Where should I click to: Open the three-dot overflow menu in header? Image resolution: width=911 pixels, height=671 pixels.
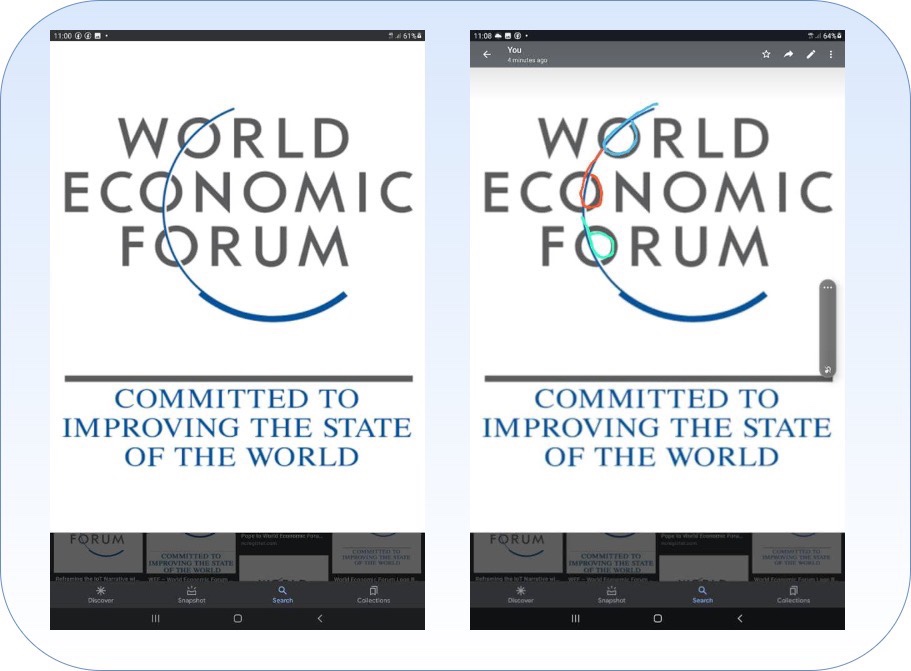[x=831, y=55]
